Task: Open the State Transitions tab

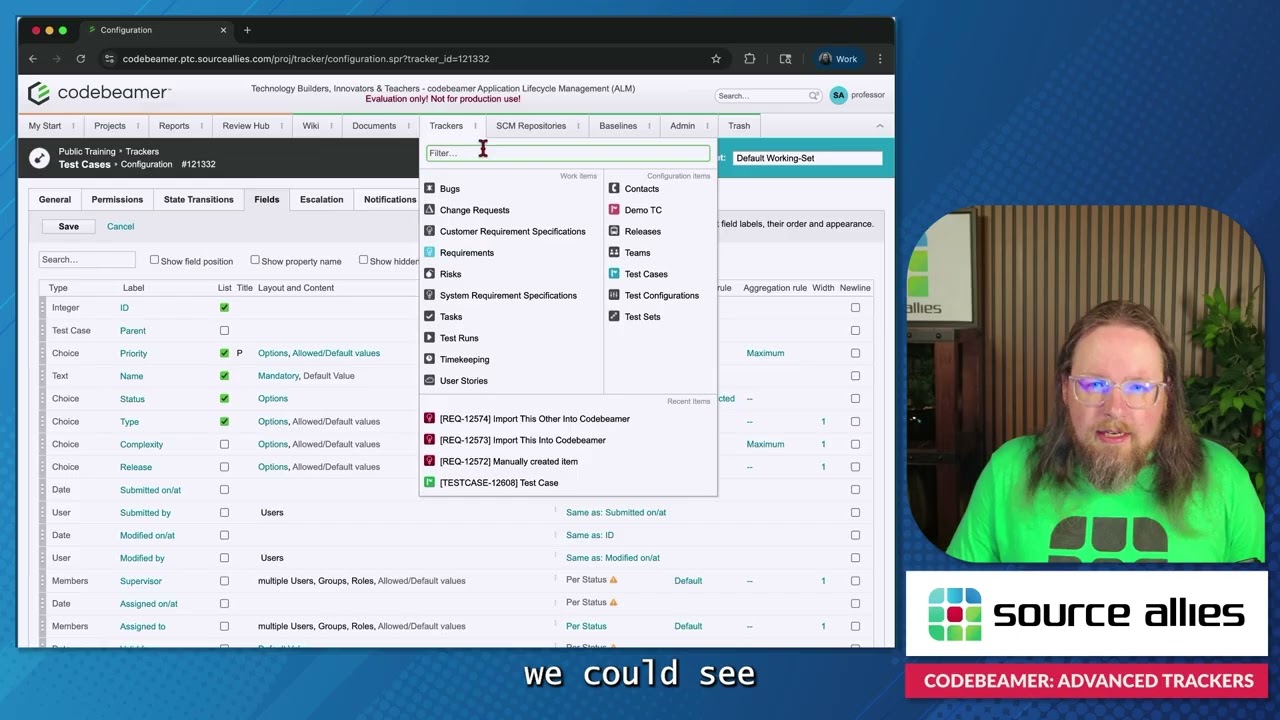Action: (x=198, y=199)
